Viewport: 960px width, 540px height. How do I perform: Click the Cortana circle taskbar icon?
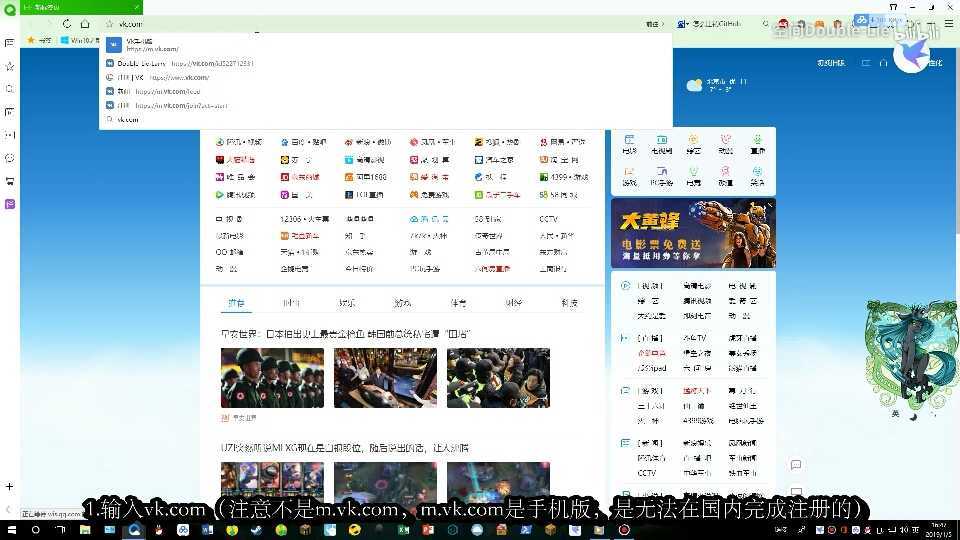[36, 530]
